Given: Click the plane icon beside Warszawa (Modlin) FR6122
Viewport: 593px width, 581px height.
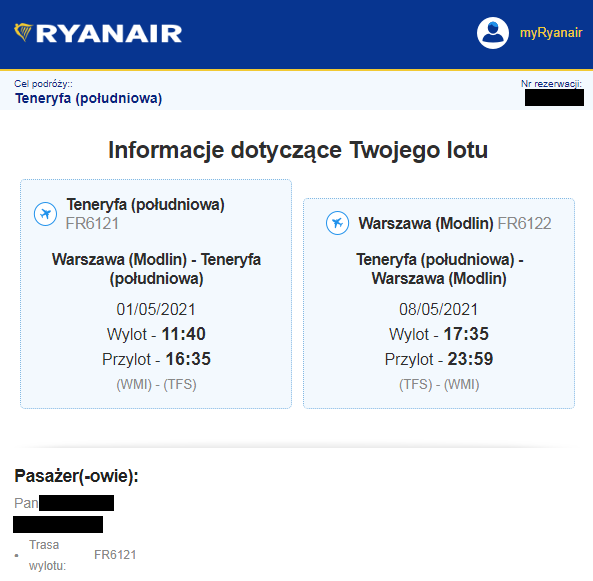Looking at the screenshot, I should (337, 223).
